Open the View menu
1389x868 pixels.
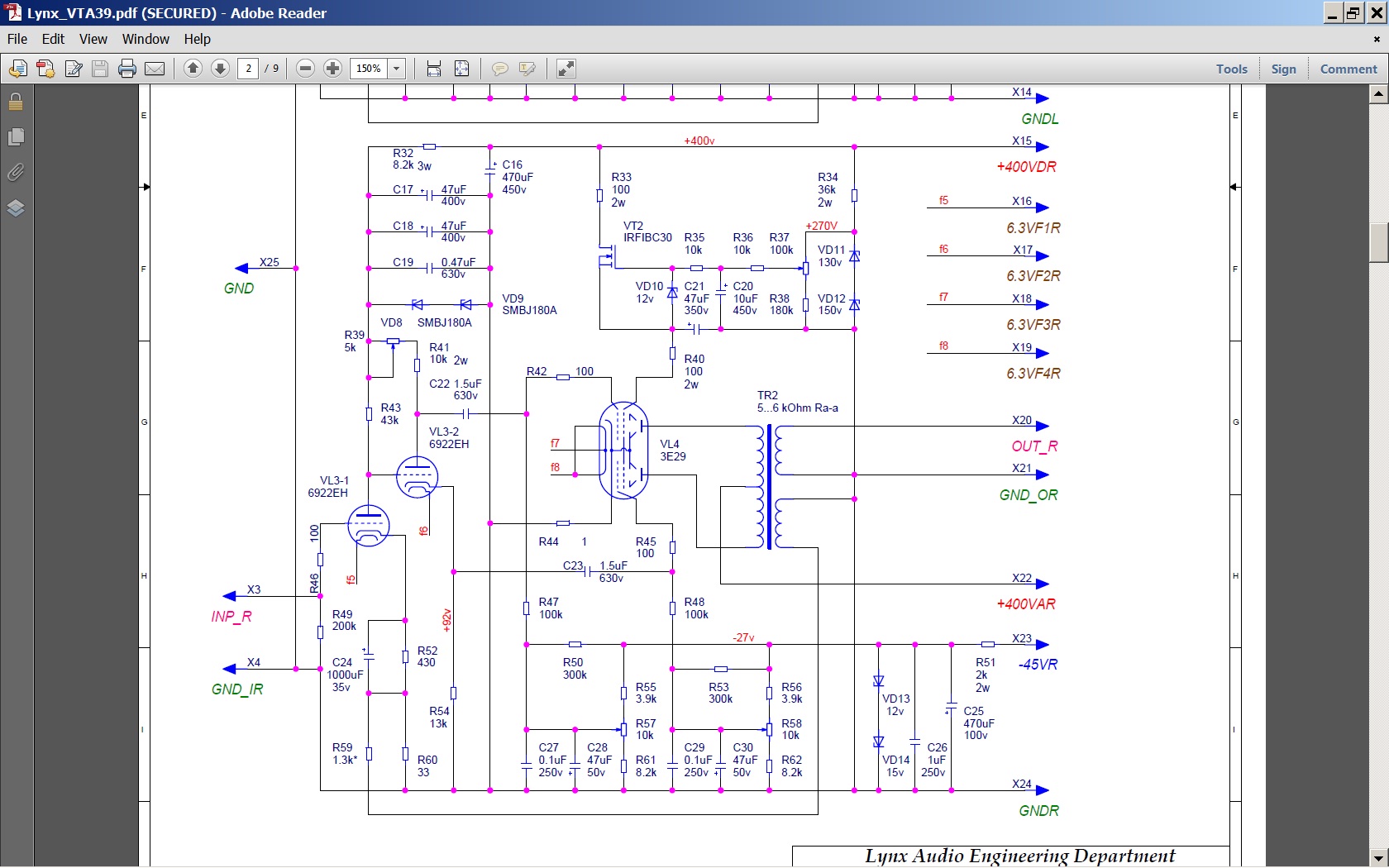pos(93,39)
